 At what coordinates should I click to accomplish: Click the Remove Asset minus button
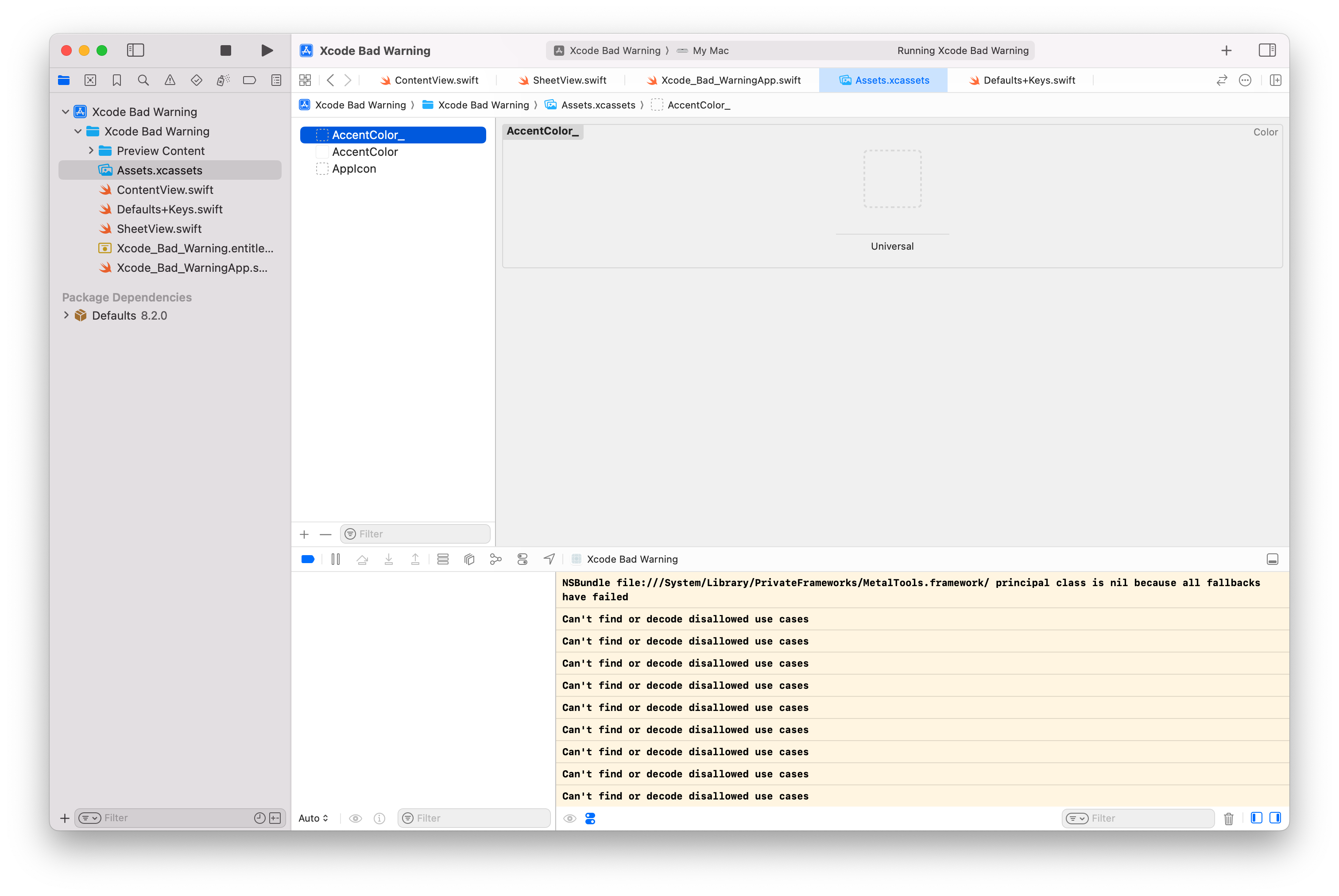(326, 533)
